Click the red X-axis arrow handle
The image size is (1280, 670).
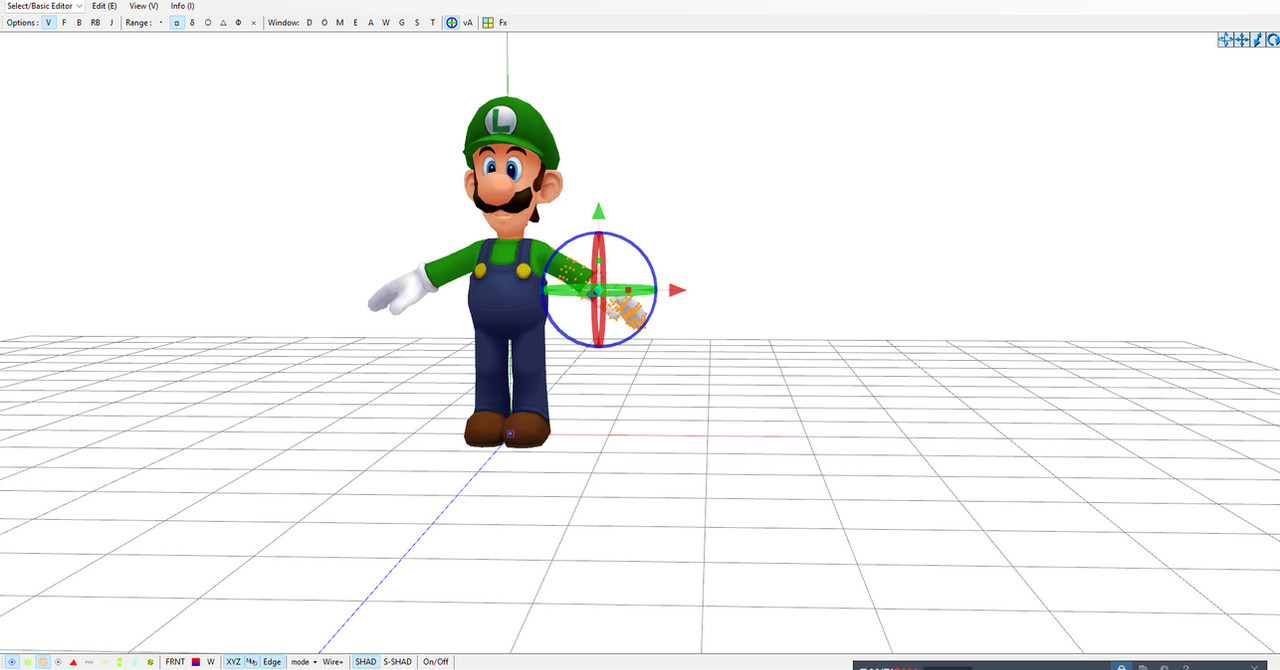pyautogui.click(x=678, y=290)
